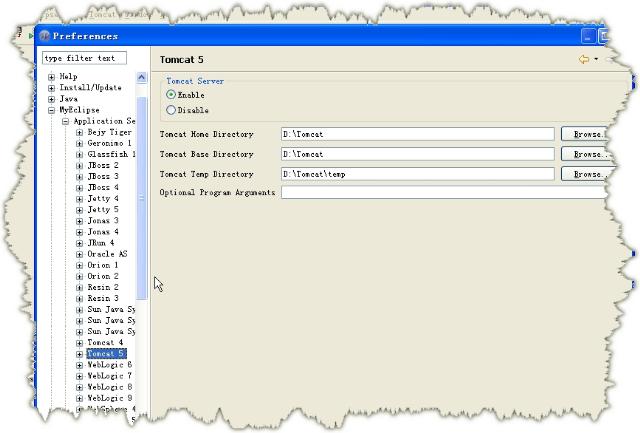Expand the Geronimo 1 node
Screen dimensions: 640x433
(x=80, y=143)
